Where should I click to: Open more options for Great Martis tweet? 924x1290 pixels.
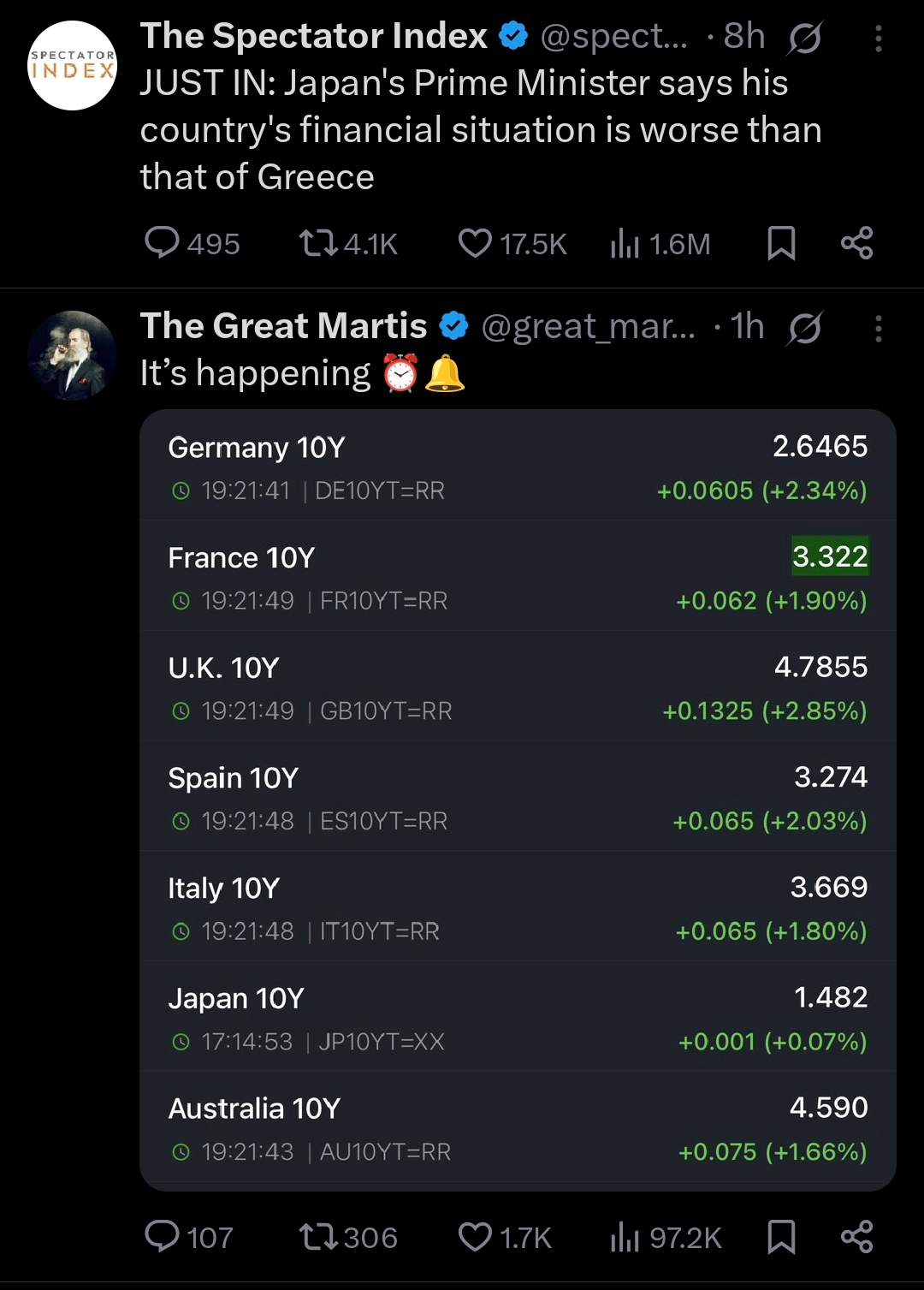click(x=879, y=328)
